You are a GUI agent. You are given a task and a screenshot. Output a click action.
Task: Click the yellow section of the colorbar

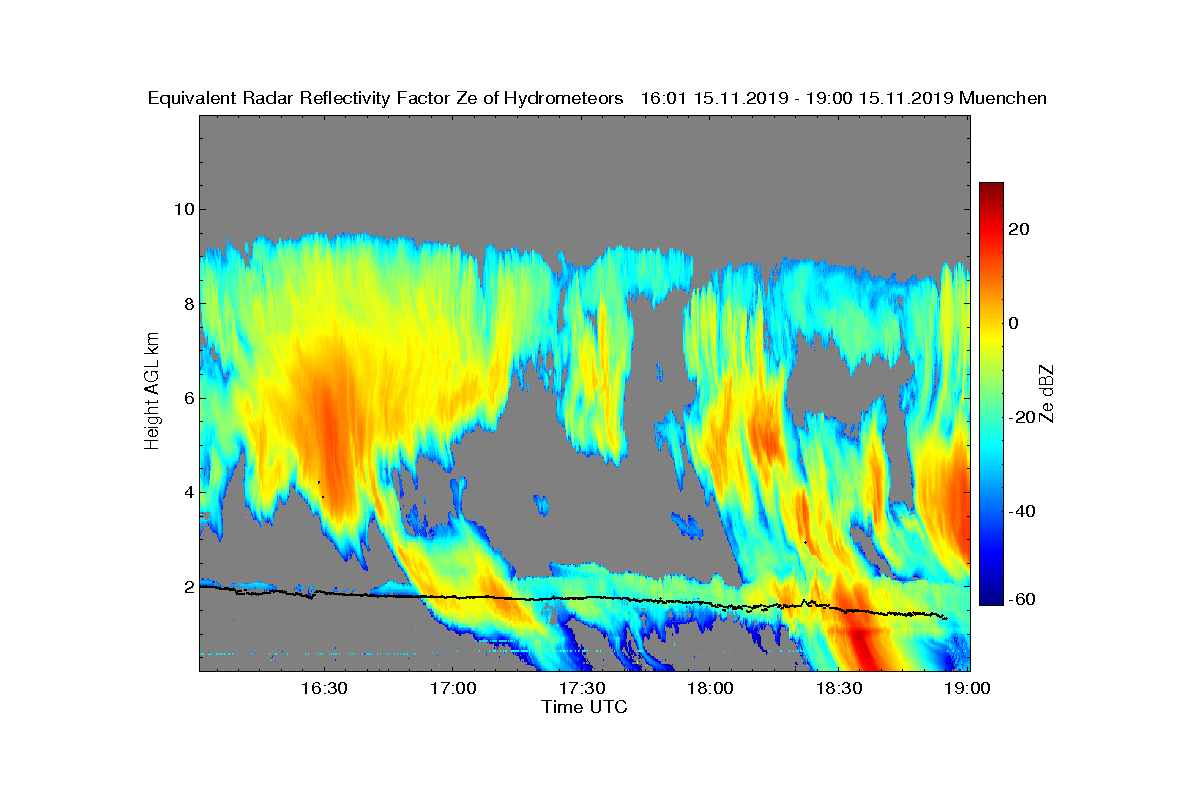991,340
